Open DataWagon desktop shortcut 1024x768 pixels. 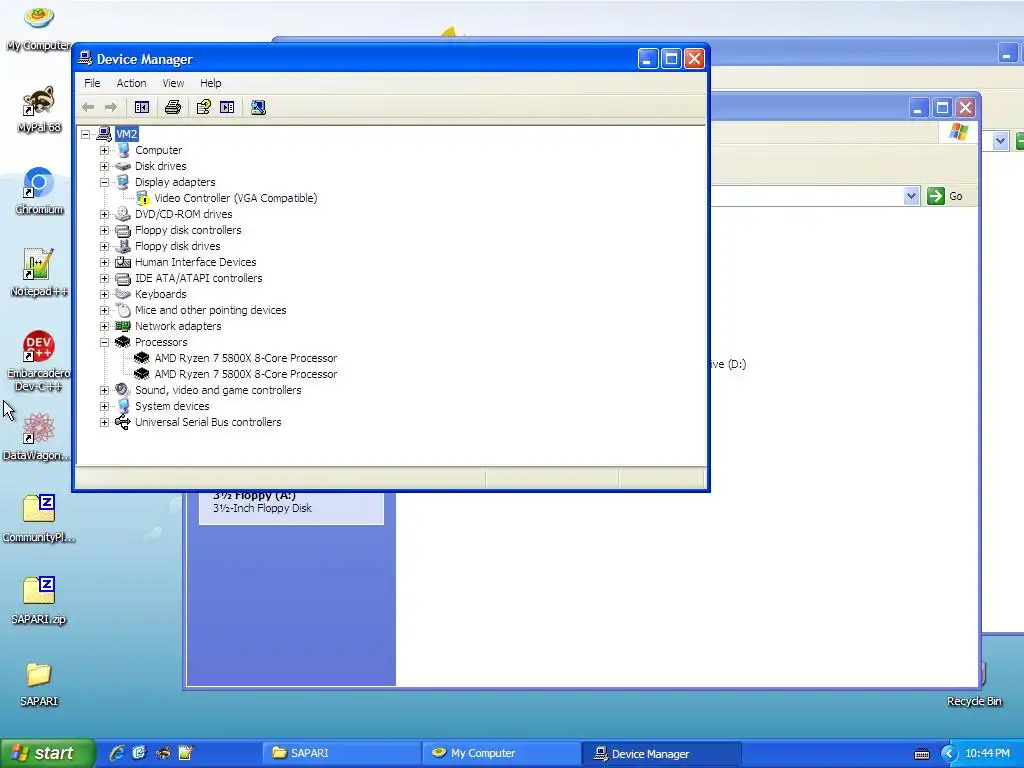click(x=37, y=437)
